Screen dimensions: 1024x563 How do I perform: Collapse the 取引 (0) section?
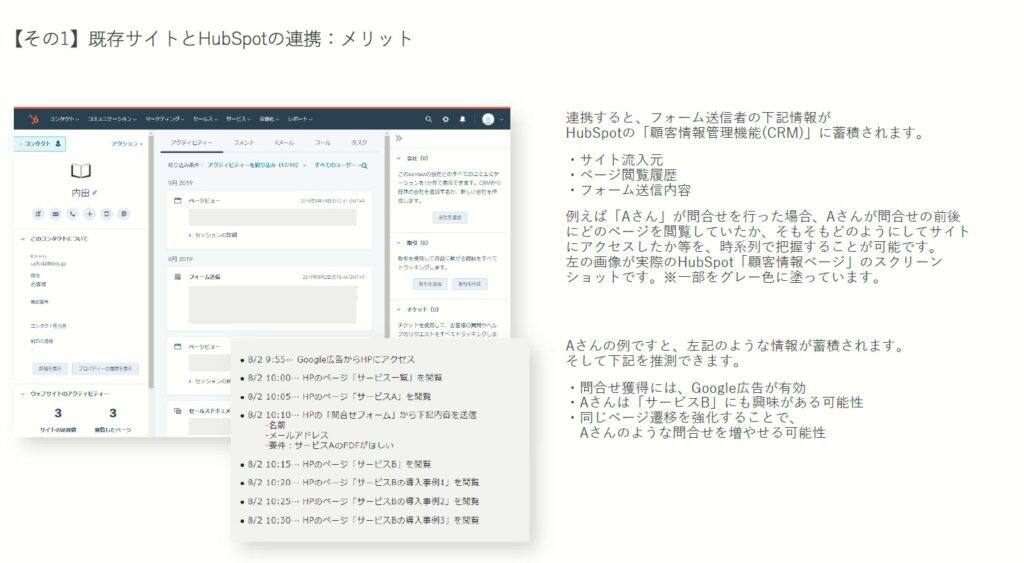coord(398,242)
